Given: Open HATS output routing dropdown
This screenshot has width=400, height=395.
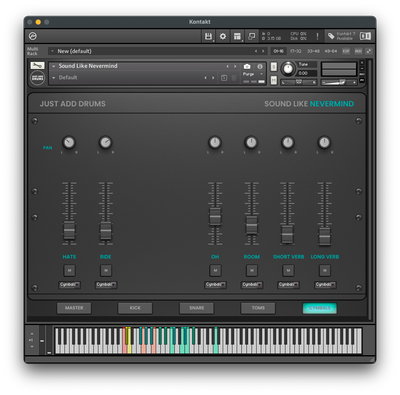Looking at the screenshot, I should click(69, 284).
